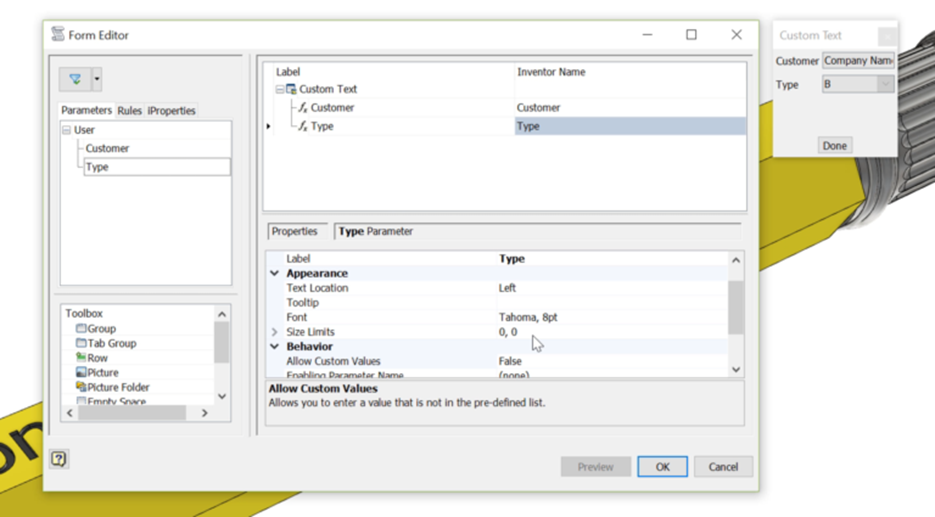This screenshot has width=935, height=517.
Task: Minimize the Form Editor window
Action: tap(647, 35)
